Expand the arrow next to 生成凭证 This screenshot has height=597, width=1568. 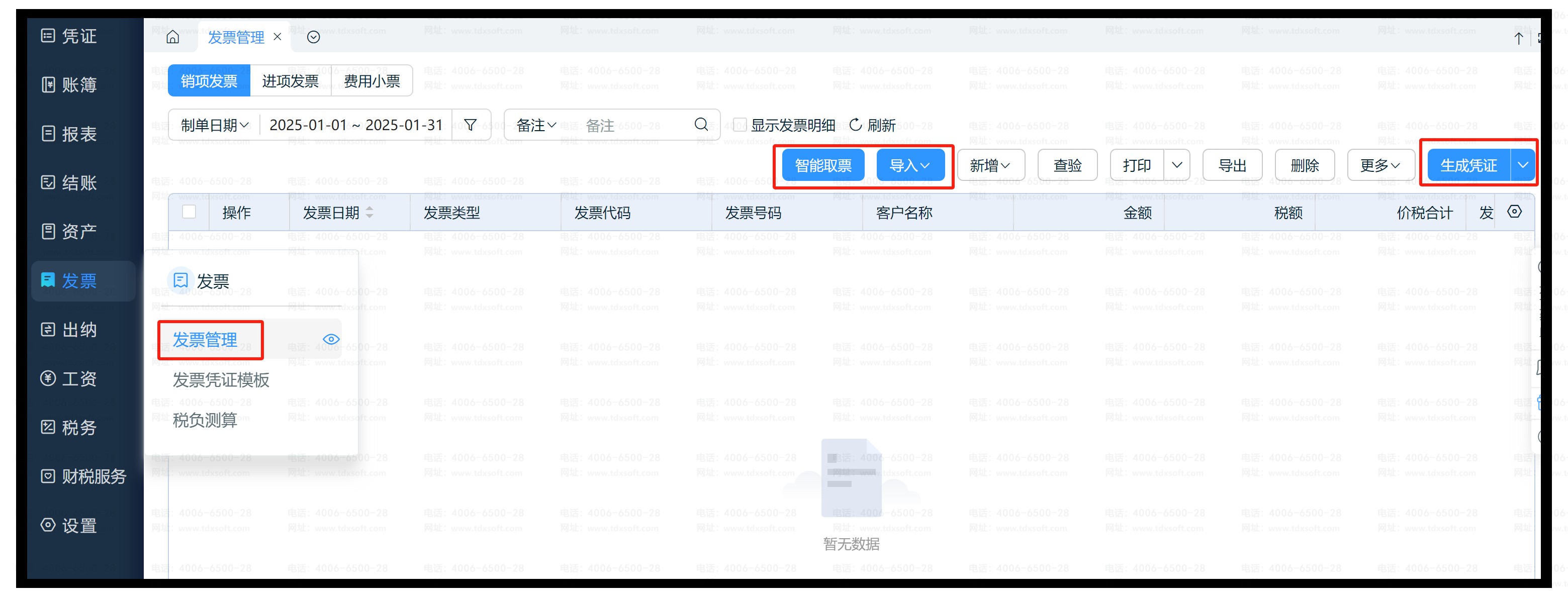point(1522,165)
